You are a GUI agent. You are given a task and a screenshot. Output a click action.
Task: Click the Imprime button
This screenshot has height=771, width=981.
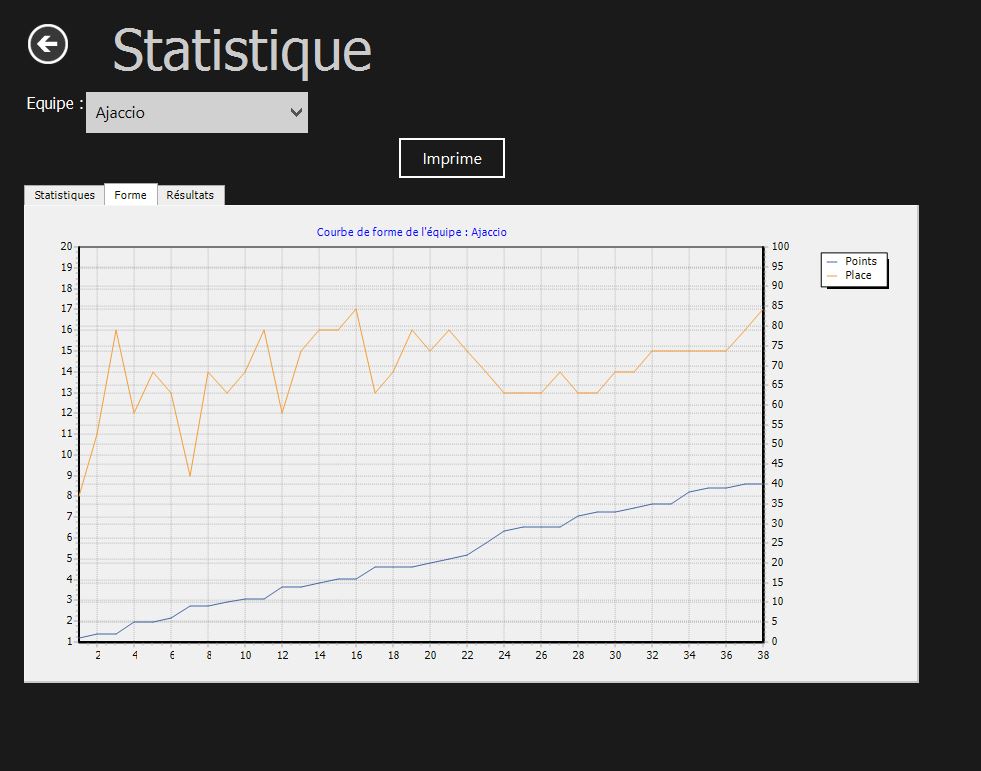point(452,158)
